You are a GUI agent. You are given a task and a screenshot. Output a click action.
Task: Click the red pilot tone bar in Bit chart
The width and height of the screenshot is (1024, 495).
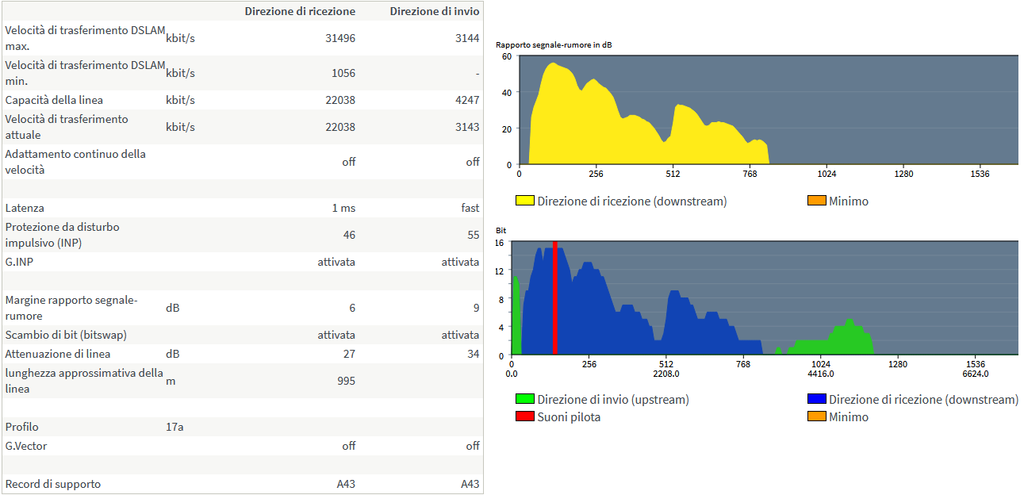554,300
